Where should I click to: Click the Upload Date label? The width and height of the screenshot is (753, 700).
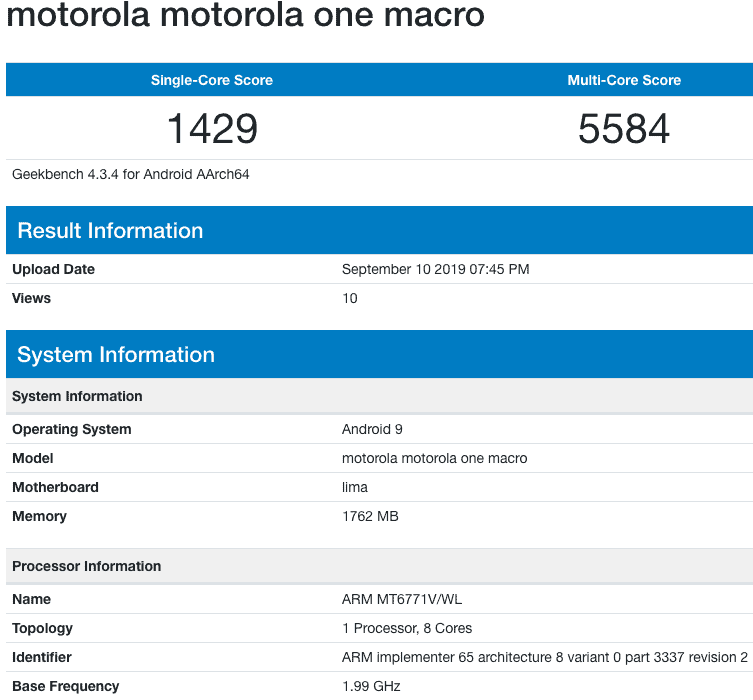pyautogui.click(x=53, y=269)
